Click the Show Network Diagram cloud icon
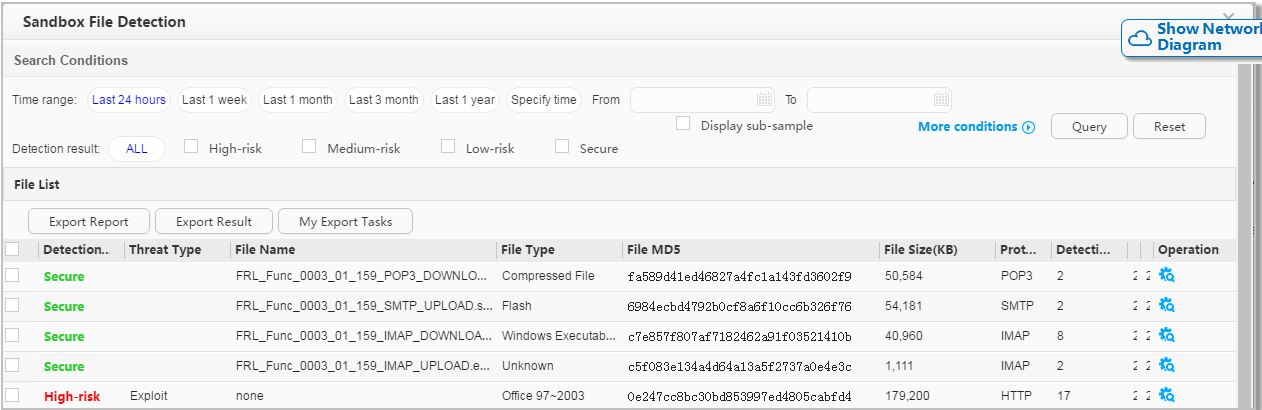The image size is (1262, 410). tap(1140, 38)
